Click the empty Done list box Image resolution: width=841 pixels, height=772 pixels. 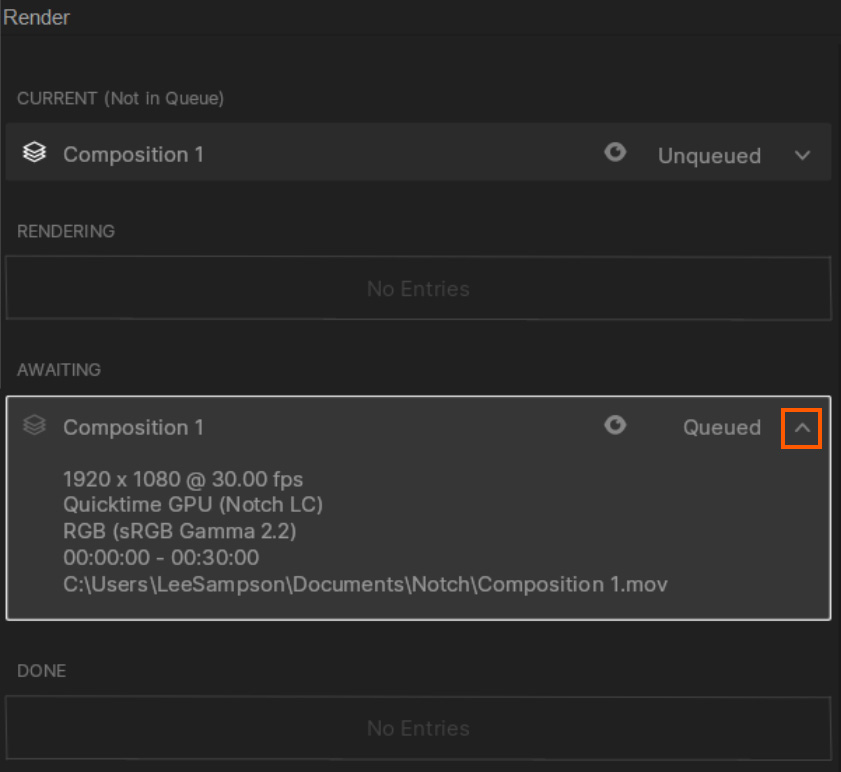pyautogui.click(x=418, y=728)
